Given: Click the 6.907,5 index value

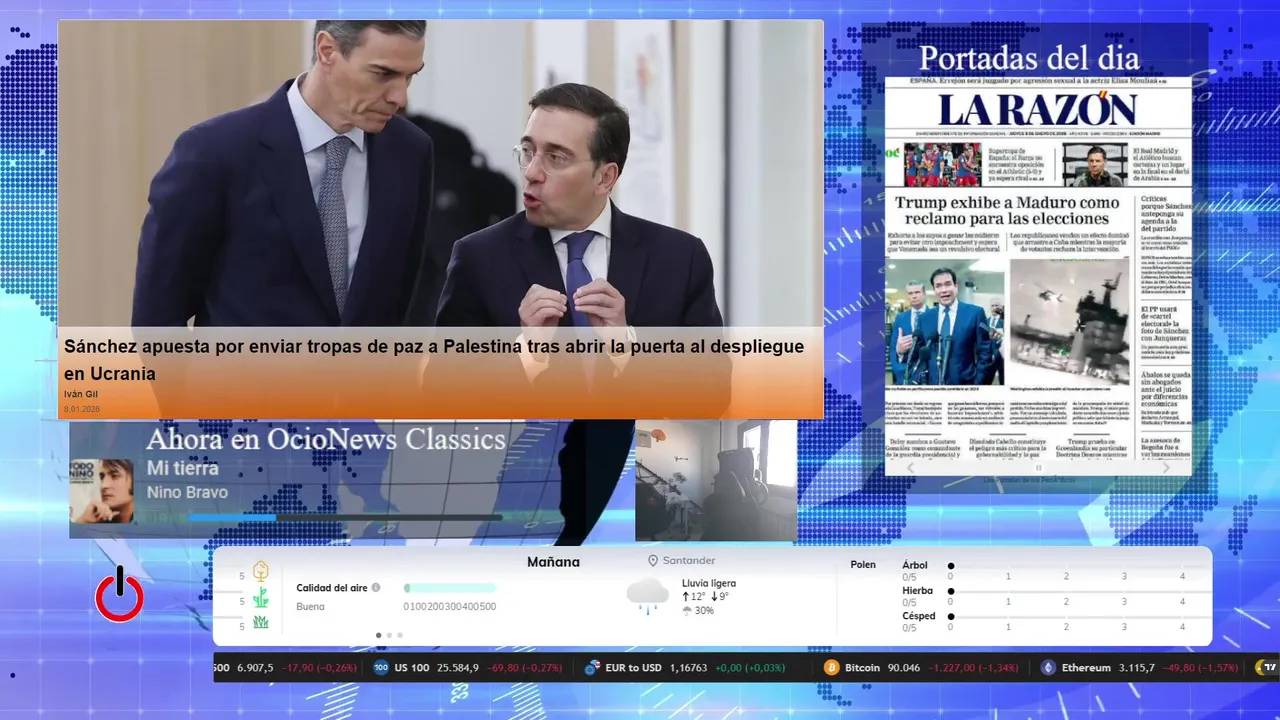Looking at the screenshot, I should point(255,667).
